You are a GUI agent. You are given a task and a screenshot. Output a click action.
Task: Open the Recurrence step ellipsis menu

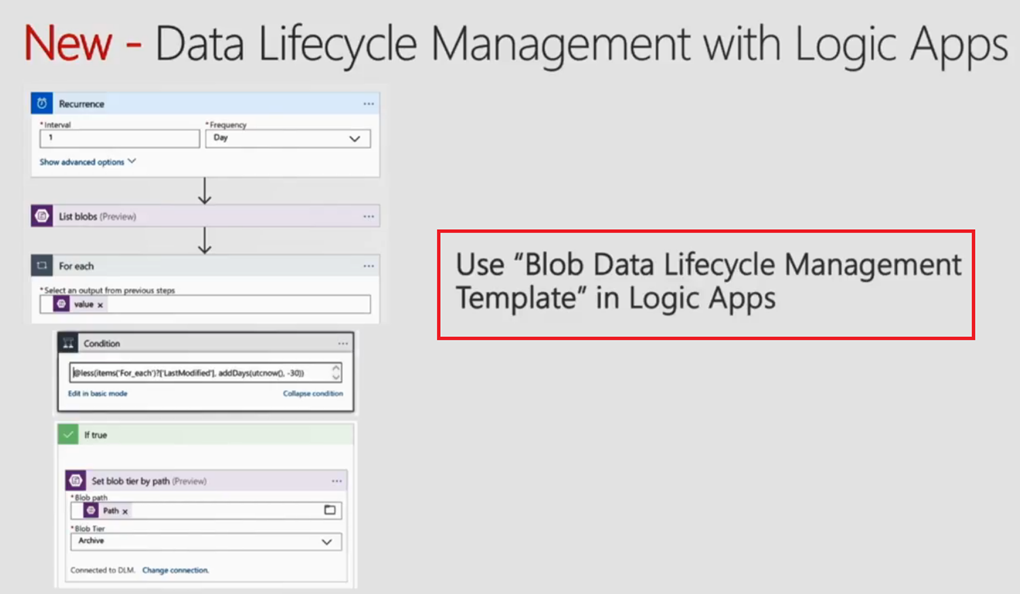click(369, 104)
